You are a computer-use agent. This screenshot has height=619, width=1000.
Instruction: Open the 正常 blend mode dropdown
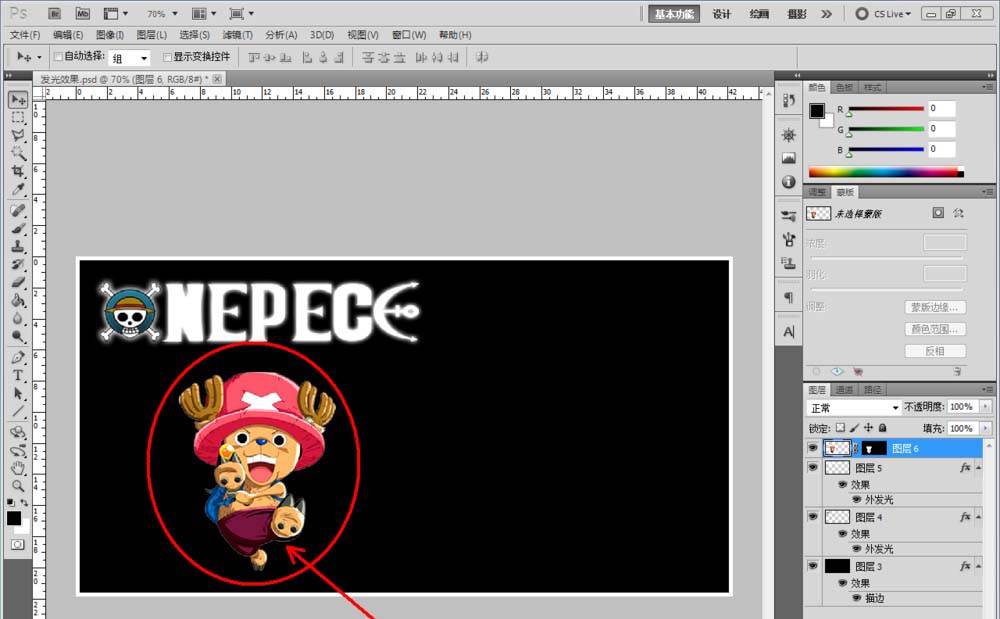853,407
